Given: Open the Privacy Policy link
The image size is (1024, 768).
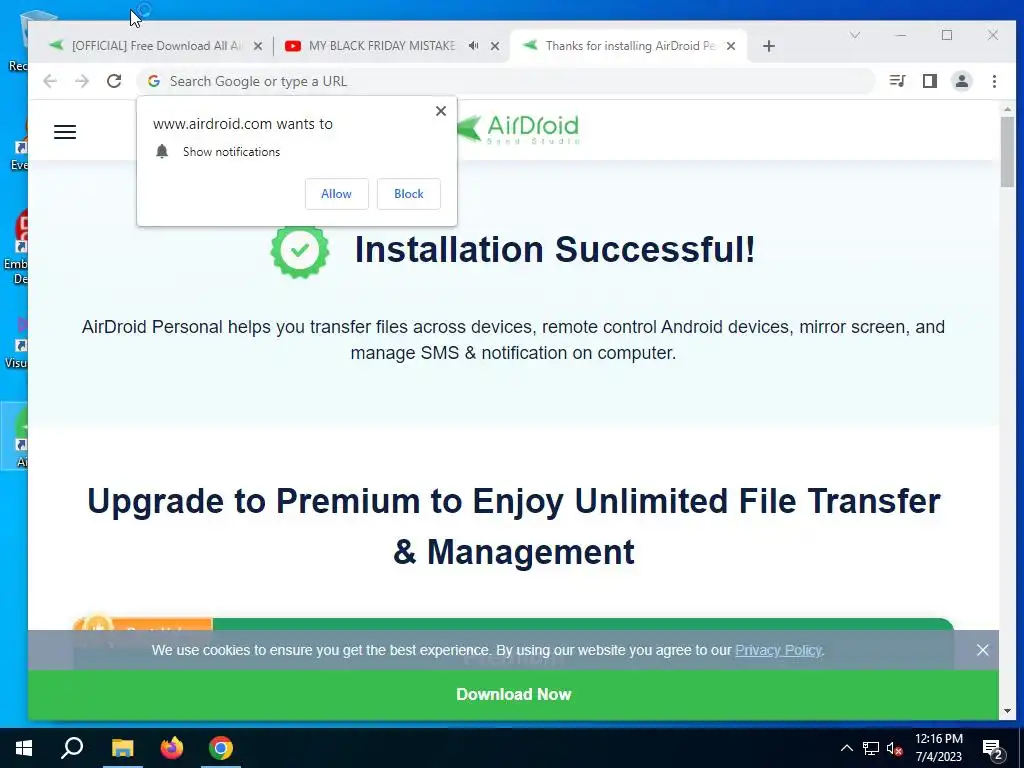Looking at the screenshot, I should 778,650.
